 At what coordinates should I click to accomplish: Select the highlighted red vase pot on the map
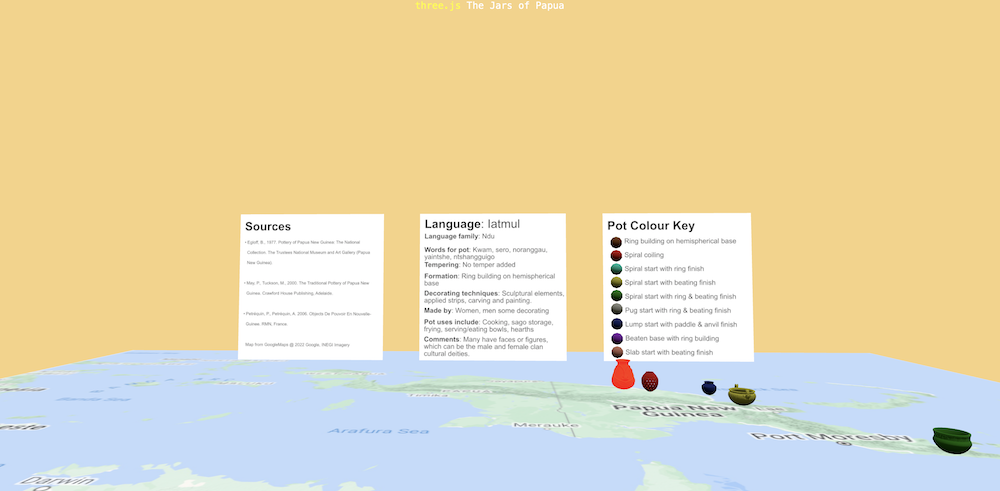[x=622, y=374]
